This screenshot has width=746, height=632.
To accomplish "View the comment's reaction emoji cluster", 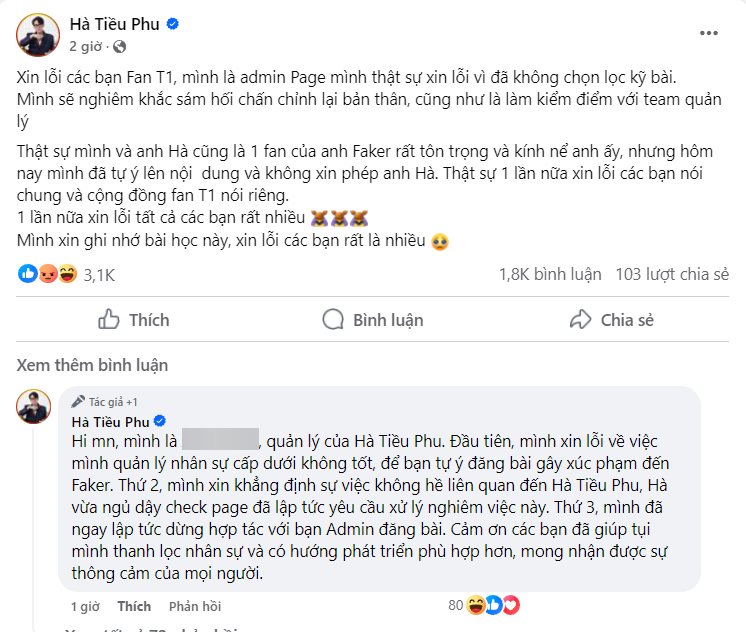I will (x=492, y=605).
